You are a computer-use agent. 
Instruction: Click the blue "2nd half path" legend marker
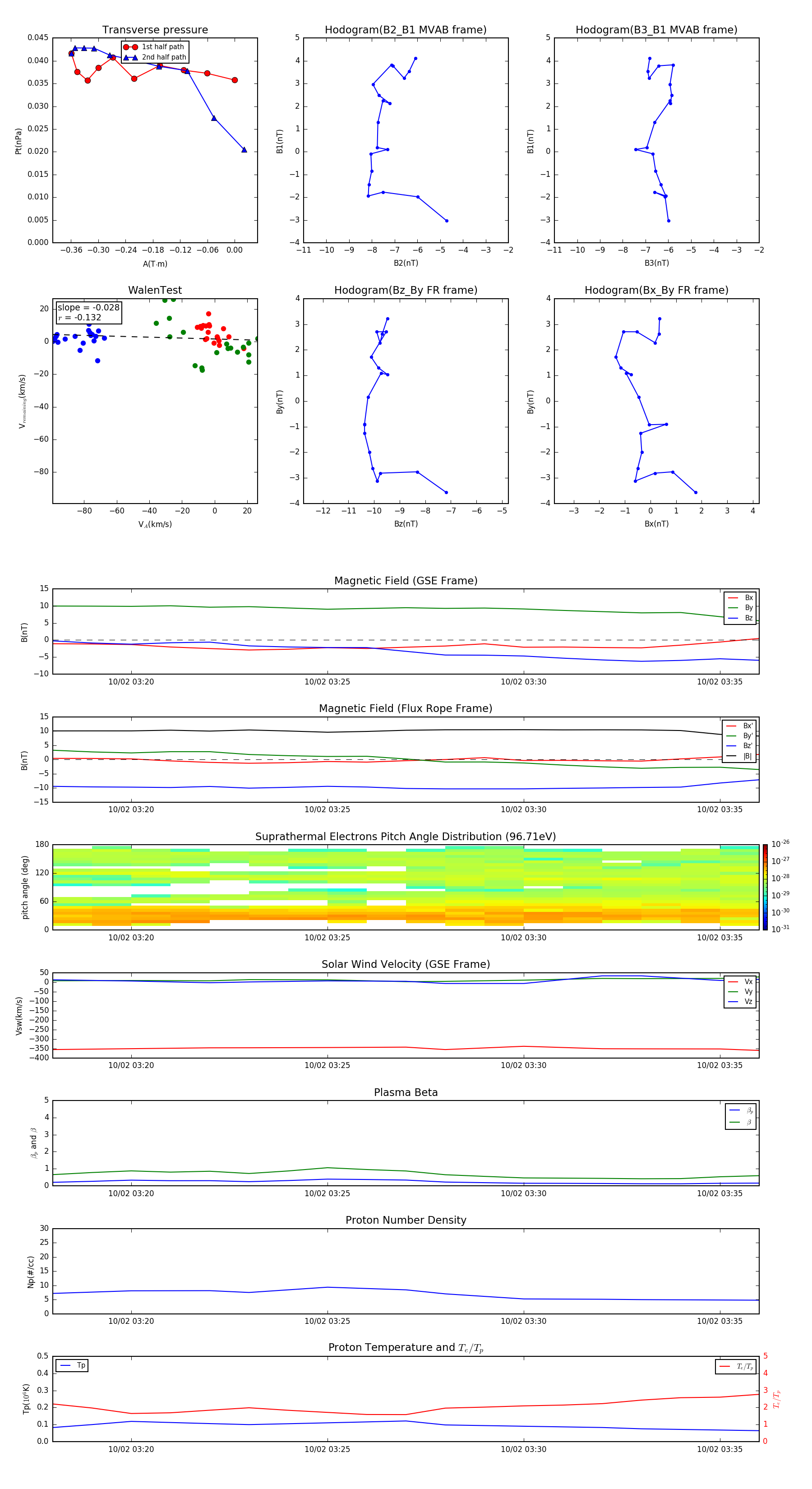131,57
